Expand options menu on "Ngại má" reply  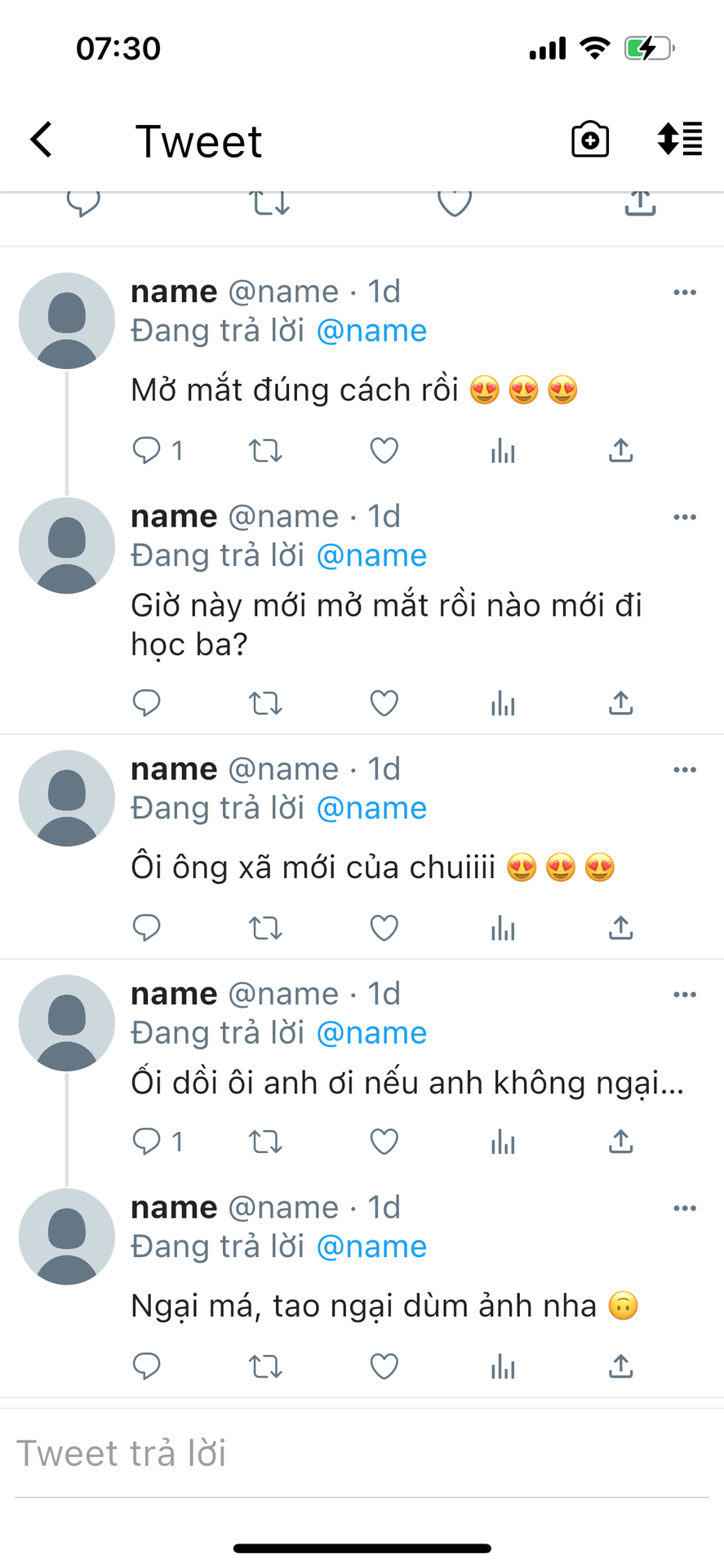(684, 1209)
